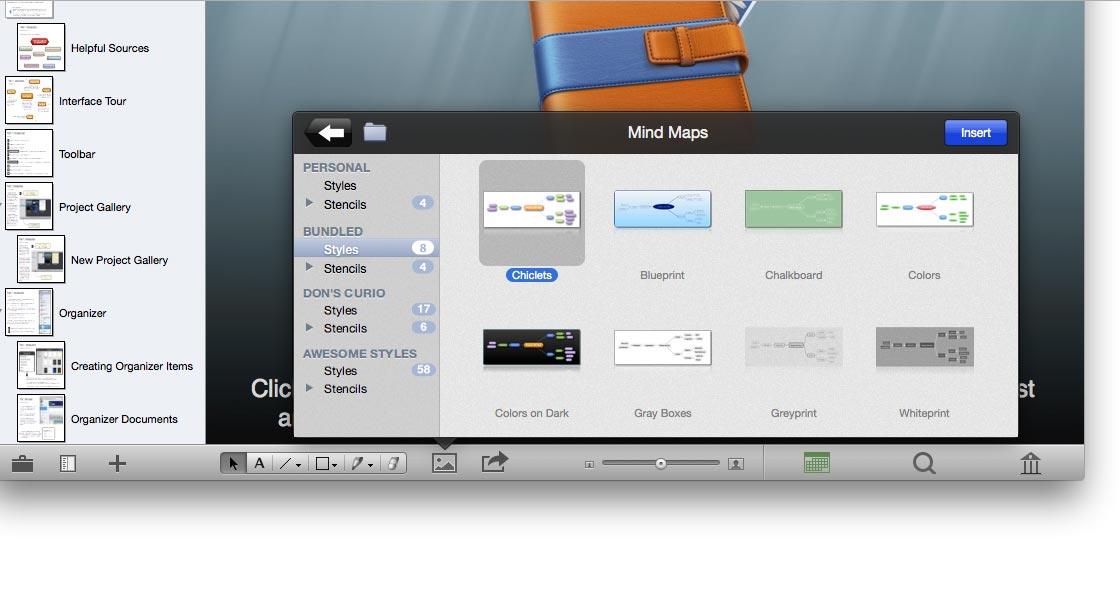Image resolution: width=1120 pixels, height=600 pixels.
Task: Open the calendar icon in toolbar
Action: [817, 463]
